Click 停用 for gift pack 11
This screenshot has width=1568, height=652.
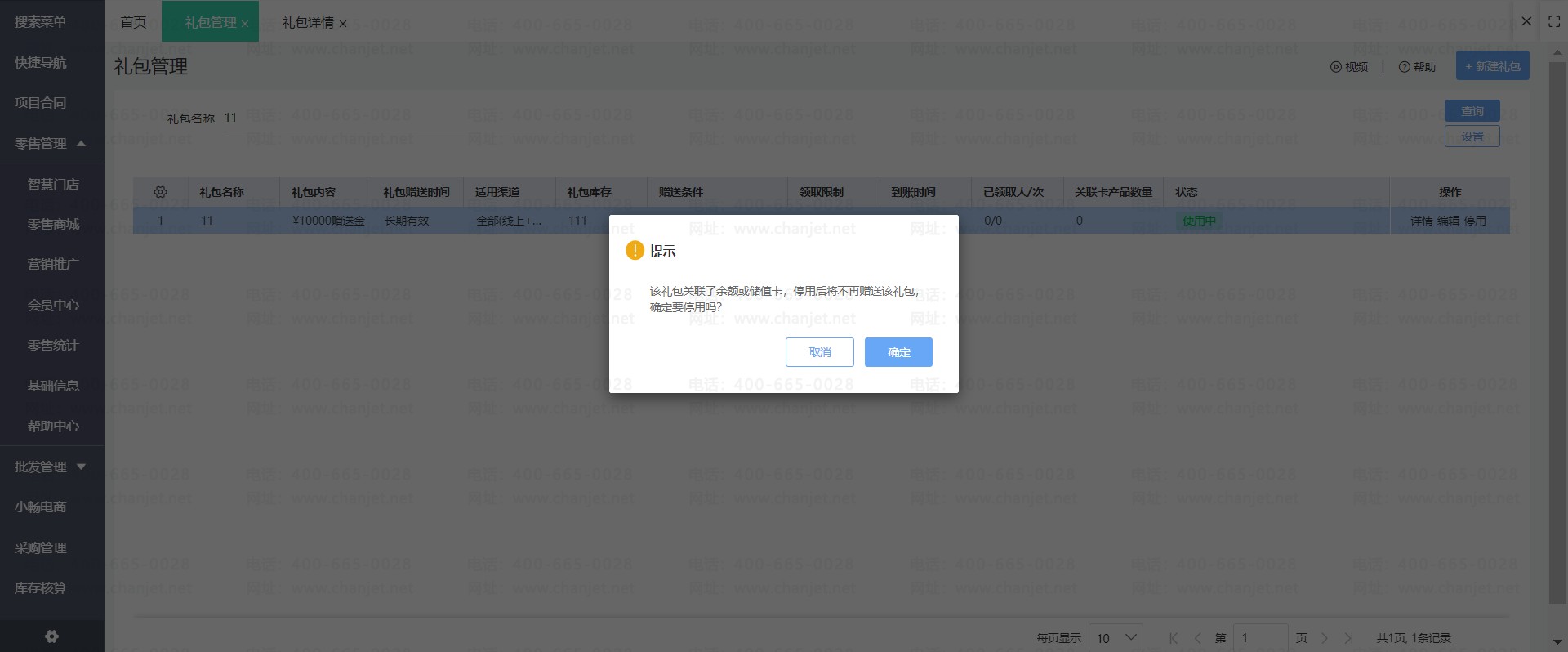point(1475,221)
